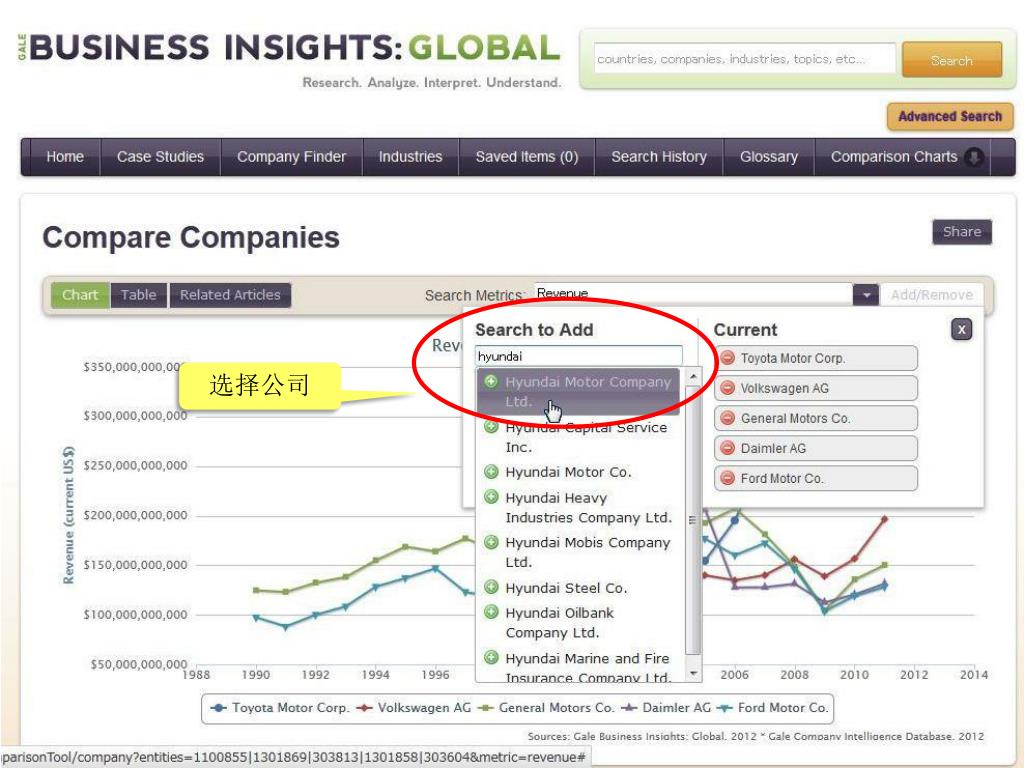Click plus icon for Hyundai Capital Service Inc.
The width and height of the screenshot is (1024, 768).
click(491, 427)
